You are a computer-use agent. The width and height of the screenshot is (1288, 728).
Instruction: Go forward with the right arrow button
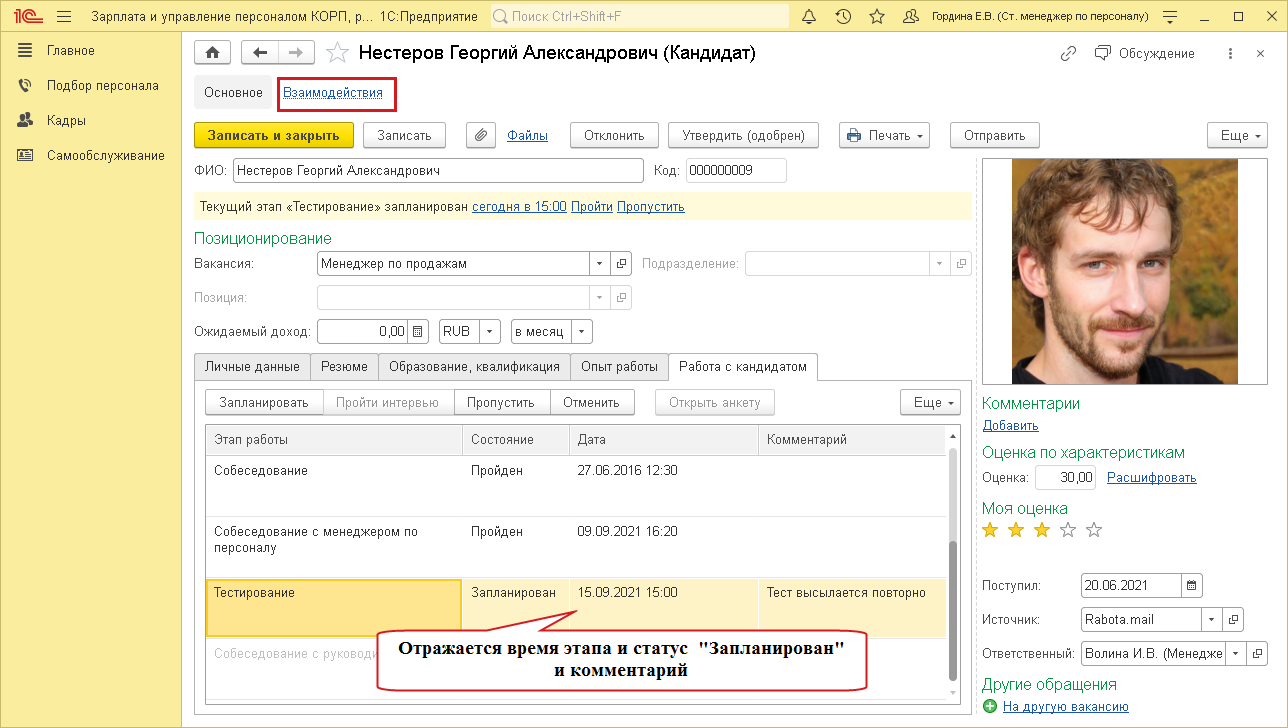click(297, 53)
